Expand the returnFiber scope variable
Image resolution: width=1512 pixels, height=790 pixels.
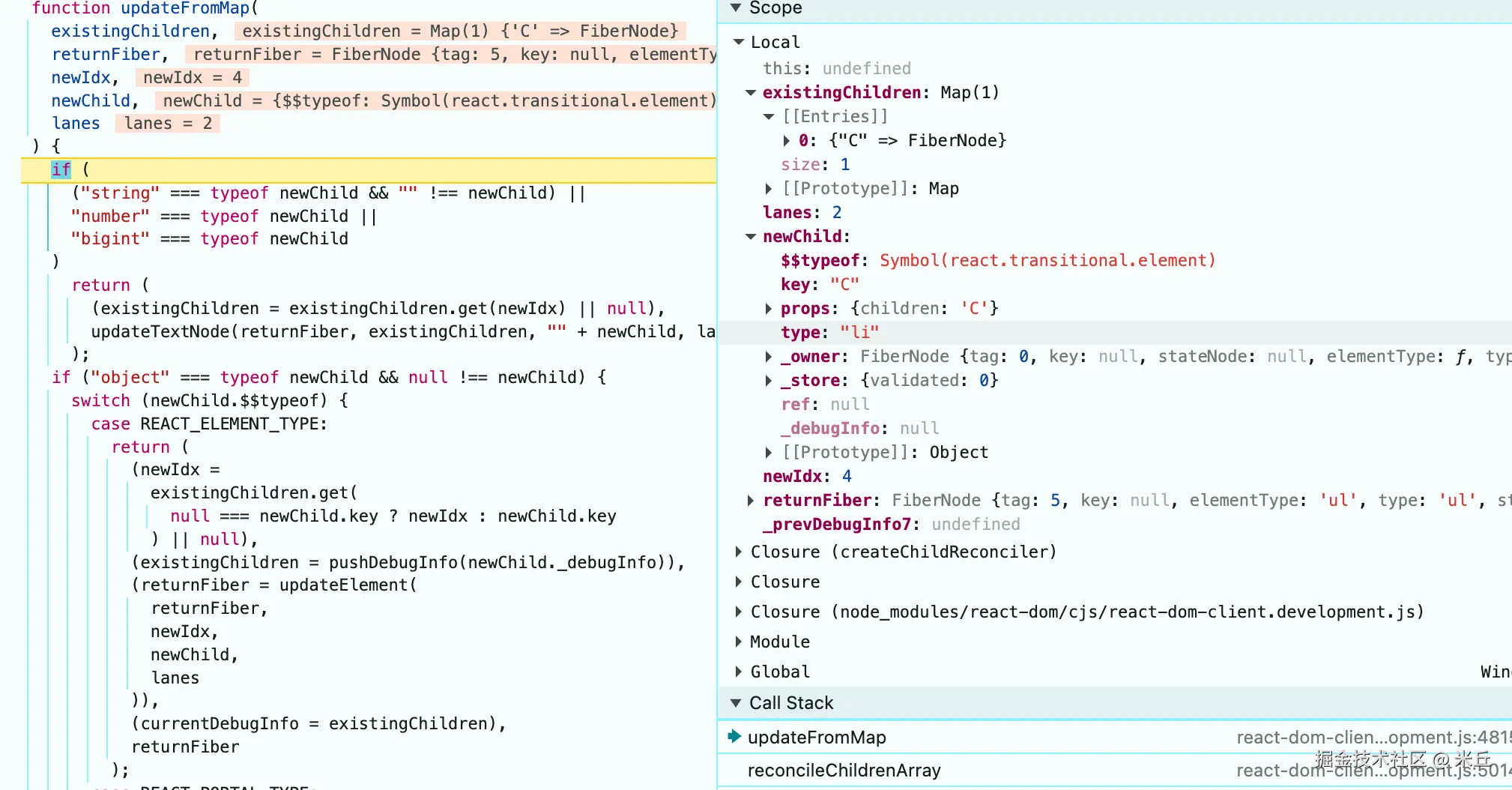point(751,500)
